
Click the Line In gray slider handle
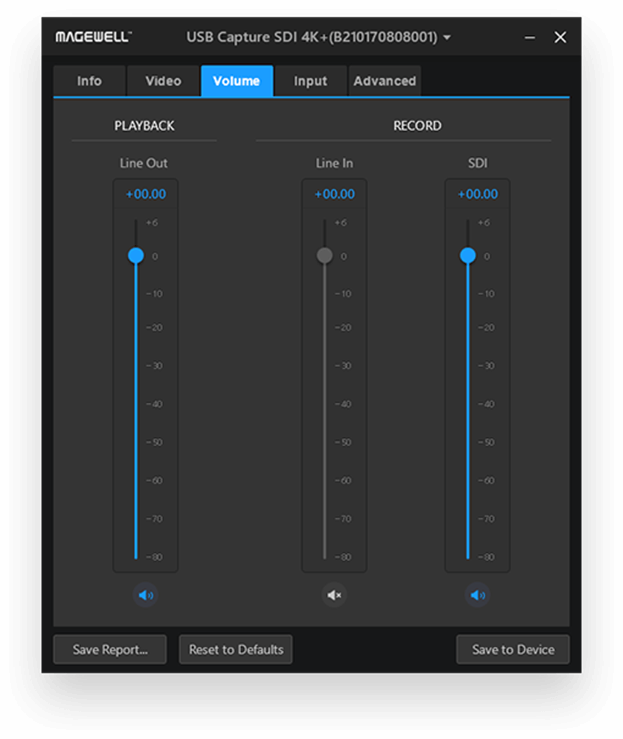325,256
